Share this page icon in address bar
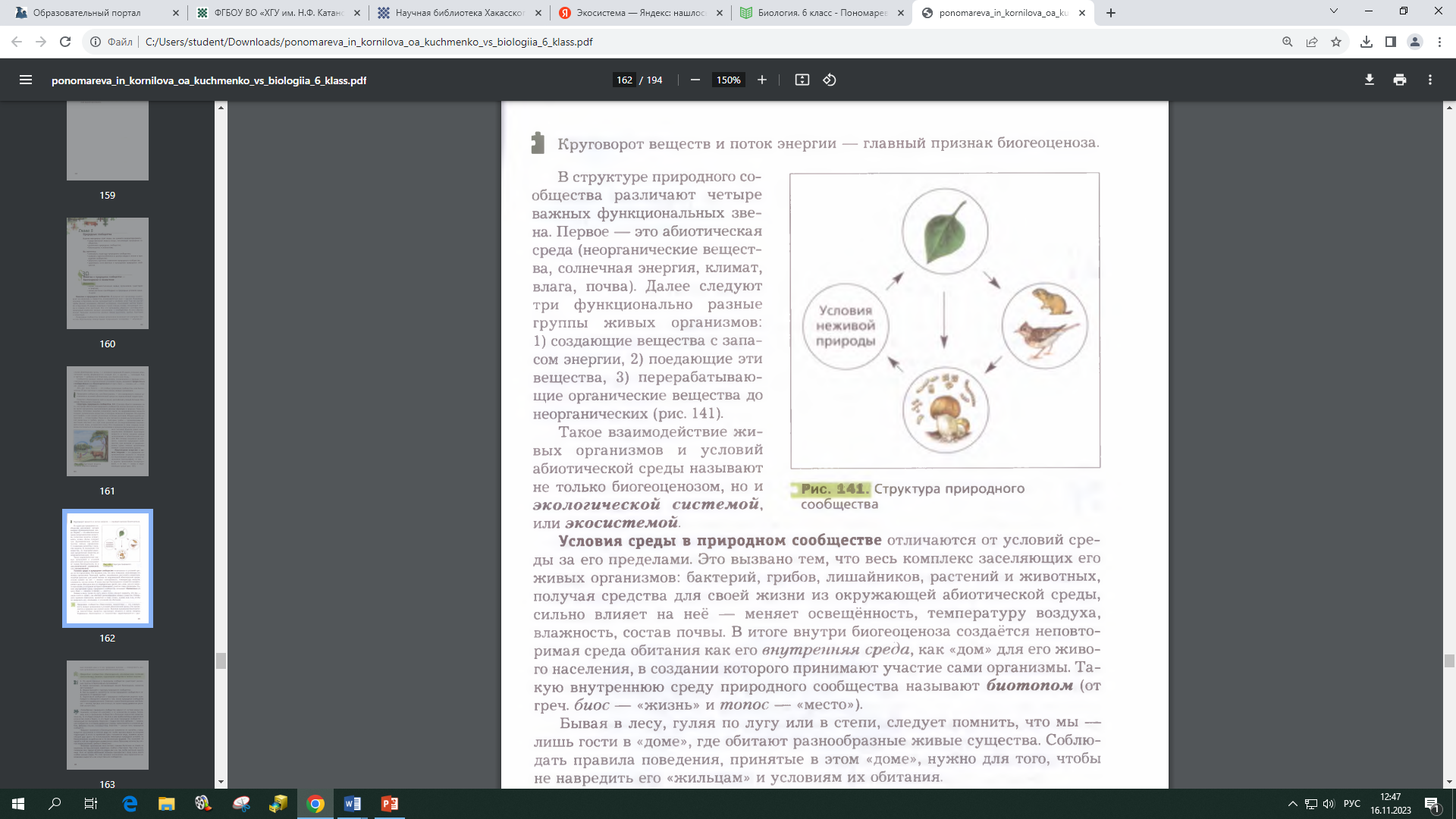Viewport: 1456px width, 819px height. (x=1312, y=42)
